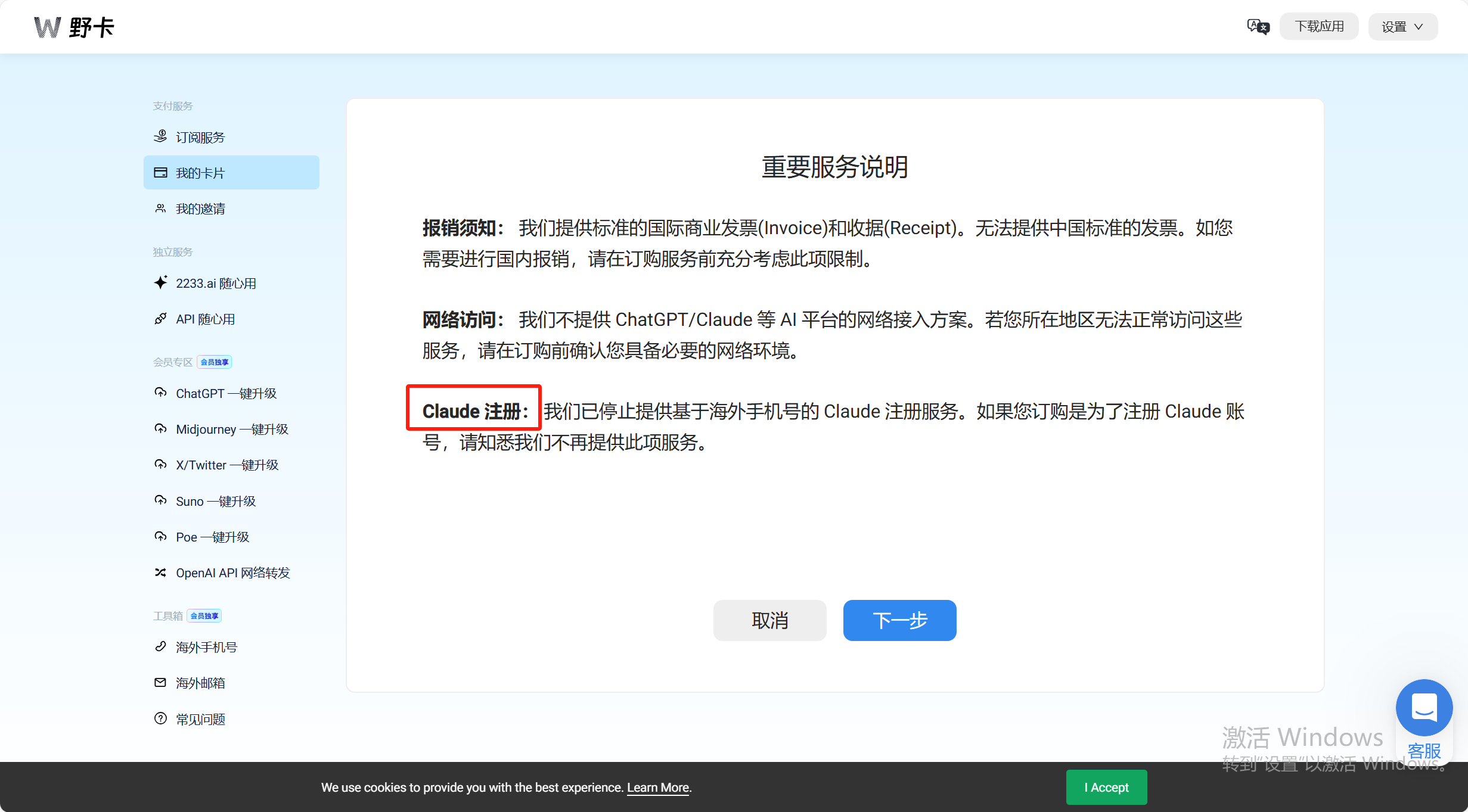Screen dimensions: 1468x812
Task: Click the 野卡 logo
Action: [x=75, y=27]
